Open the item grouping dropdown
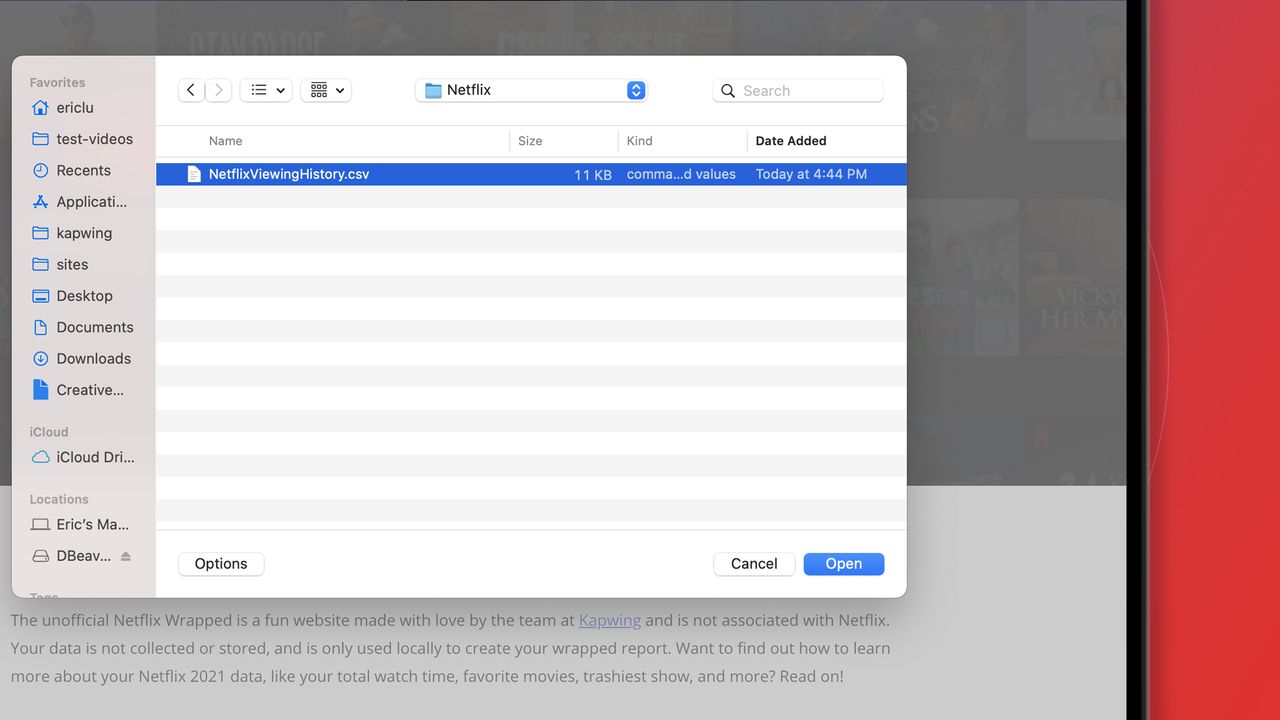The height and width of the screenshot is (720, 1280). (x=326, y=90)
